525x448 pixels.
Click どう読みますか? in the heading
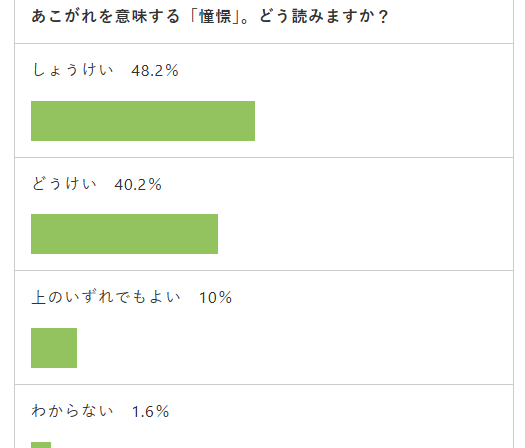tap(323, 16)
